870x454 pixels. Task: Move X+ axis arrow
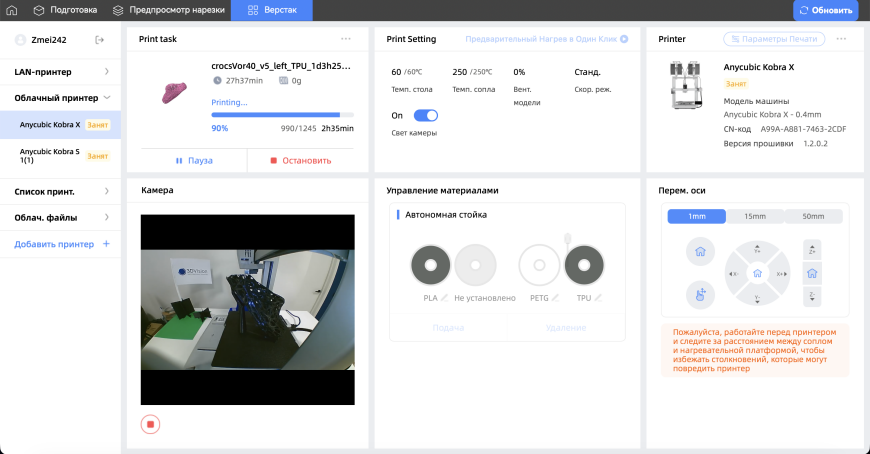(782, 274)
